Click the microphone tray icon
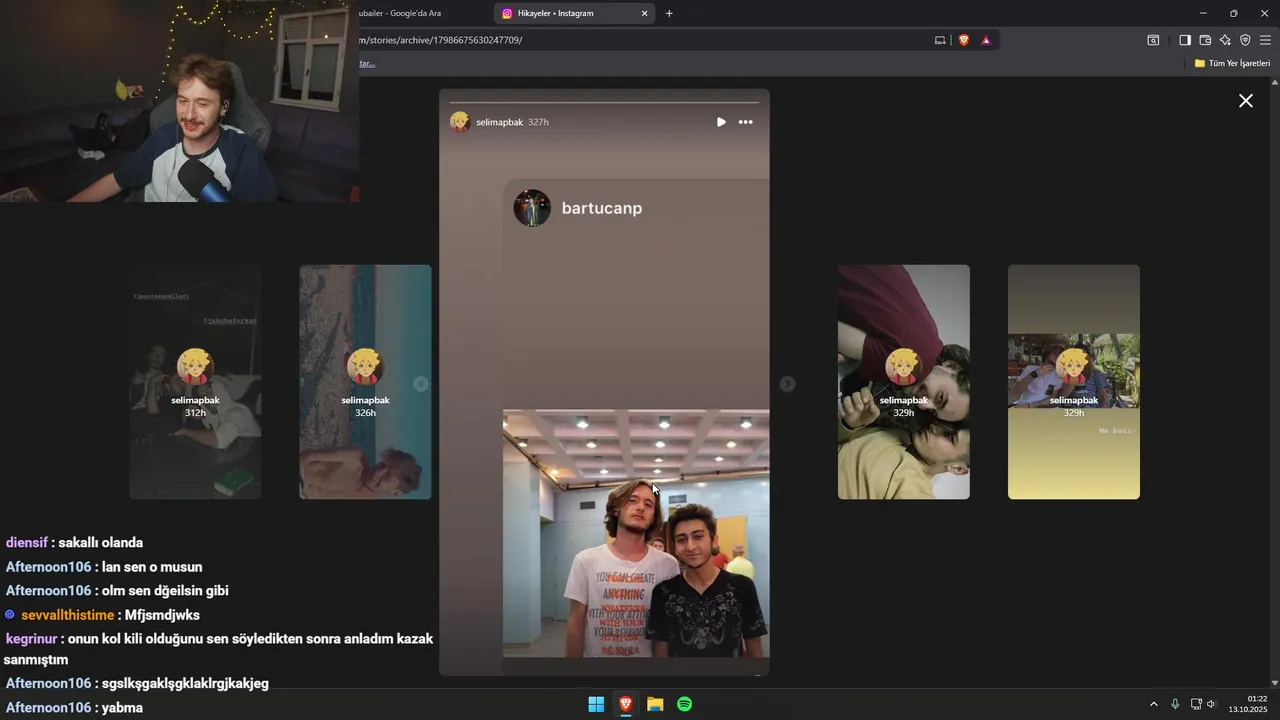This screenshot has height=720, width=1280. (1175, 704)
